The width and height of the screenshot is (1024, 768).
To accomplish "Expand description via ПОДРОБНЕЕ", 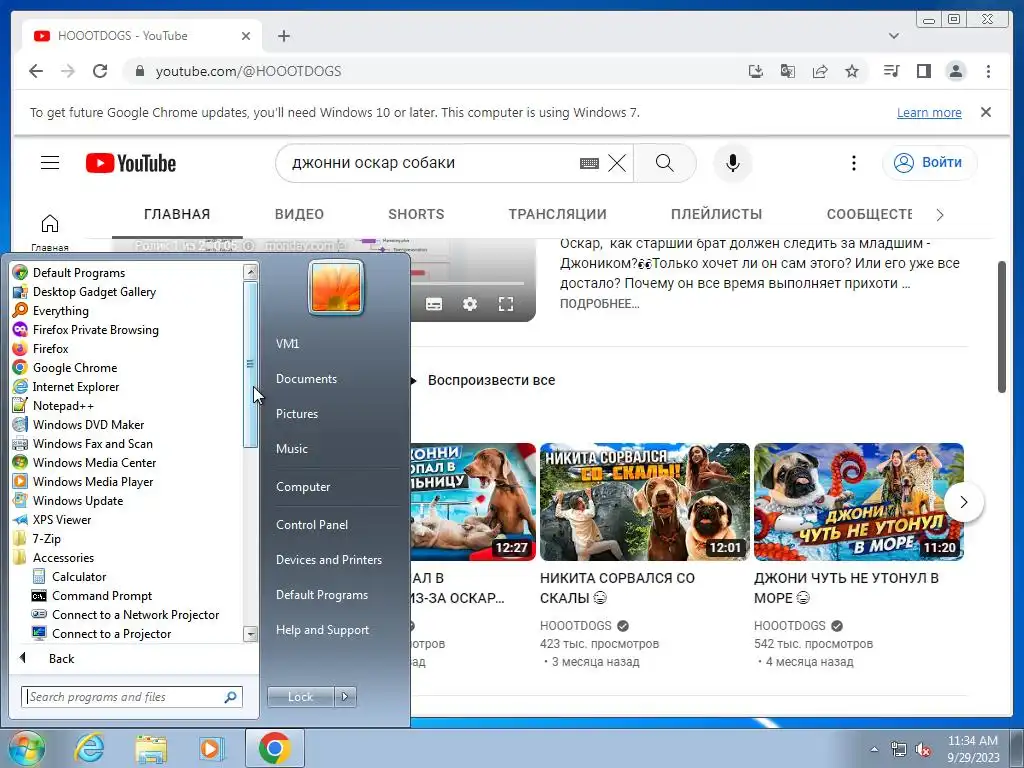I will (599, 304).
